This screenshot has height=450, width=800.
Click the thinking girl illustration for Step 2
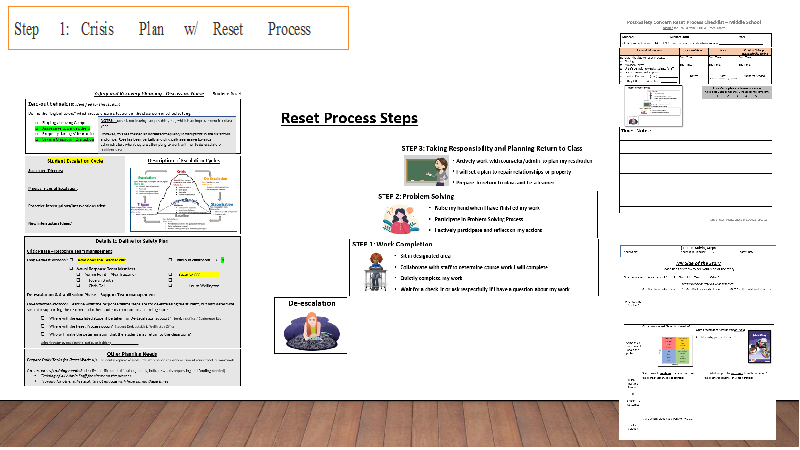[401, 219]
